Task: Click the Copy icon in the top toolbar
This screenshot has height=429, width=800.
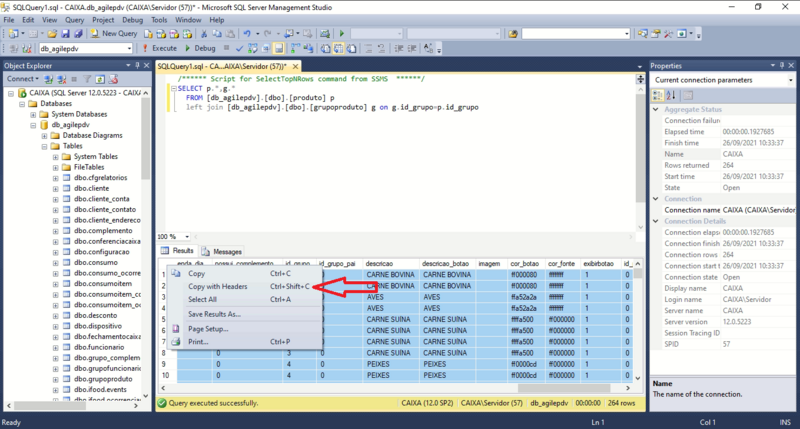Action: 217,34
